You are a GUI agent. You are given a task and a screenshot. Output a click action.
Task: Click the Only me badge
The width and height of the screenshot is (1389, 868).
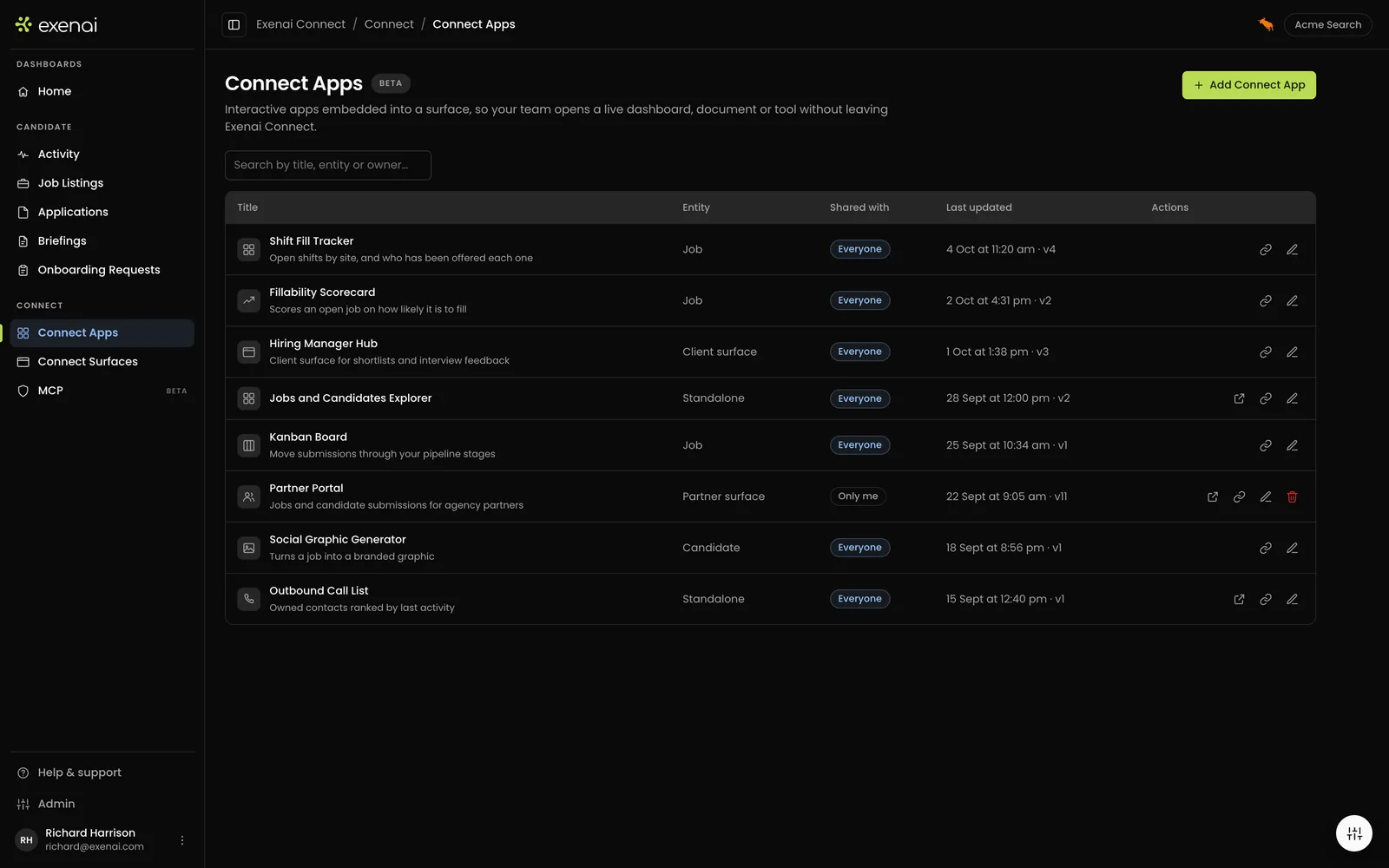click(858, 496)
